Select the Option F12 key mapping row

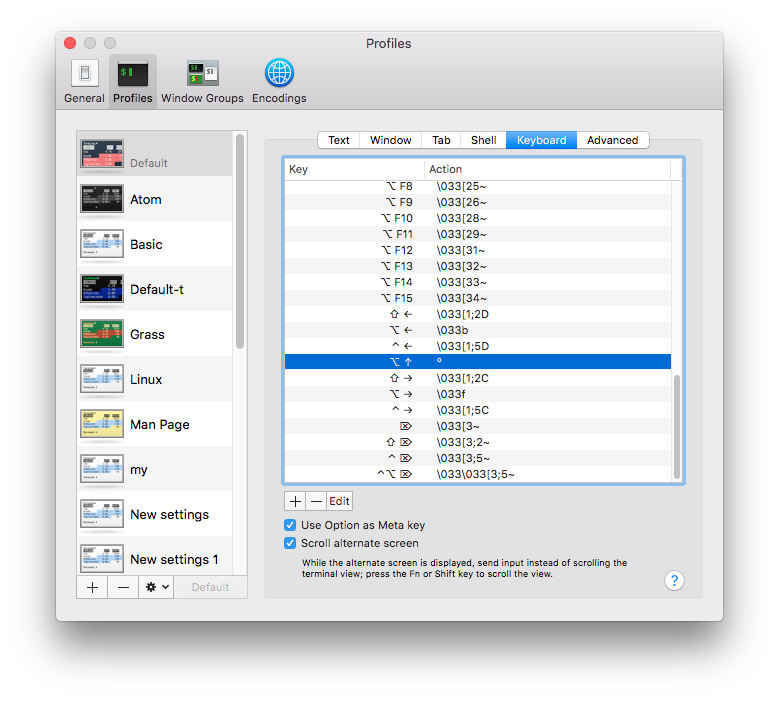[477, 250]
